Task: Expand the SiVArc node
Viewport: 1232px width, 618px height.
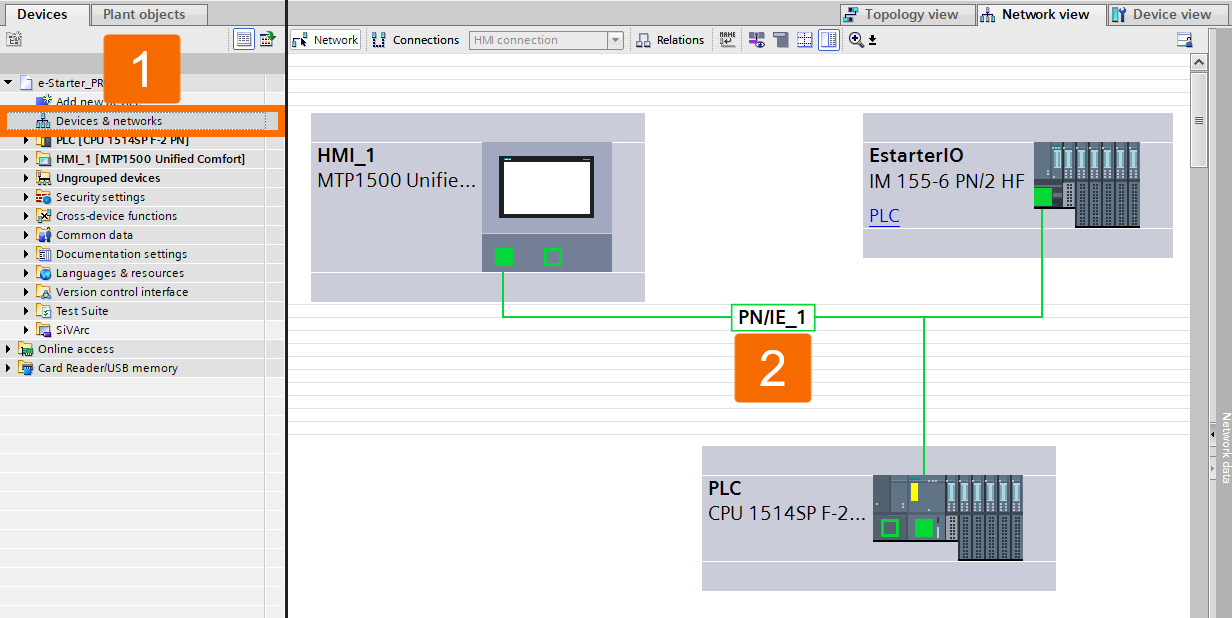Action: pyautogui.click(x=27, y=330)
